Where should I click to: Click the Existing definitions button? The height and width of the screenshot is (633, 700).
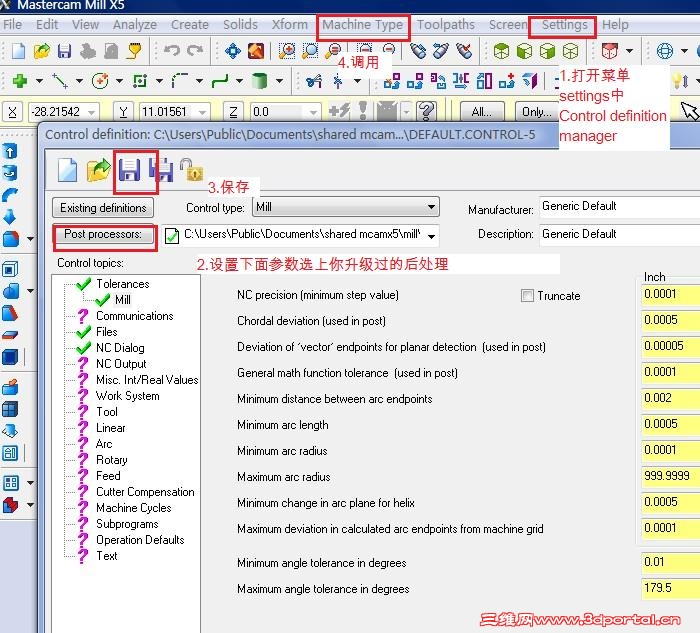pyautogui.click(x=103, y=208)
